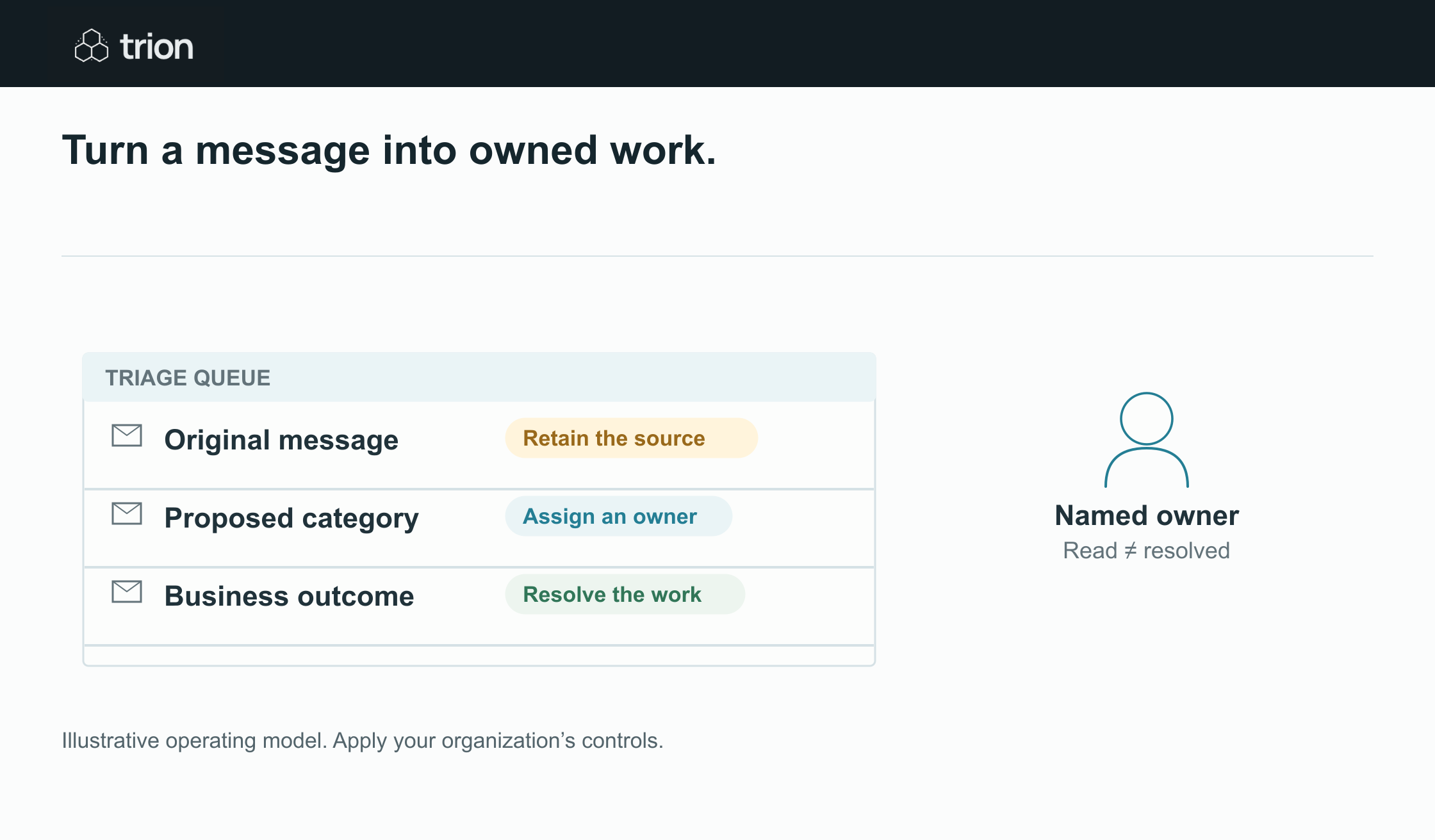Click the Named owner label

(x=1147, y=515)
